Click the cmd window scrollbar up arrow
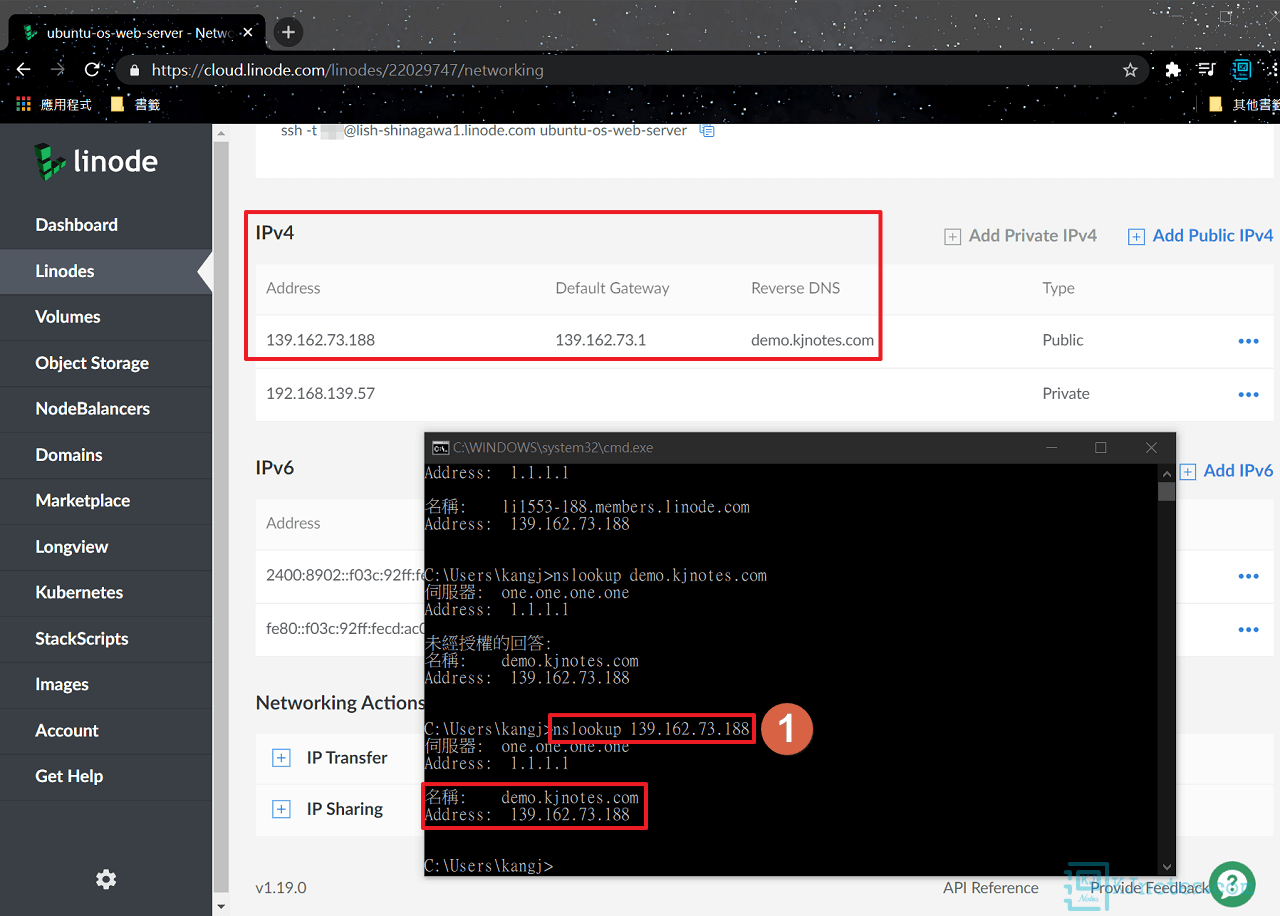 [1166, 473]
